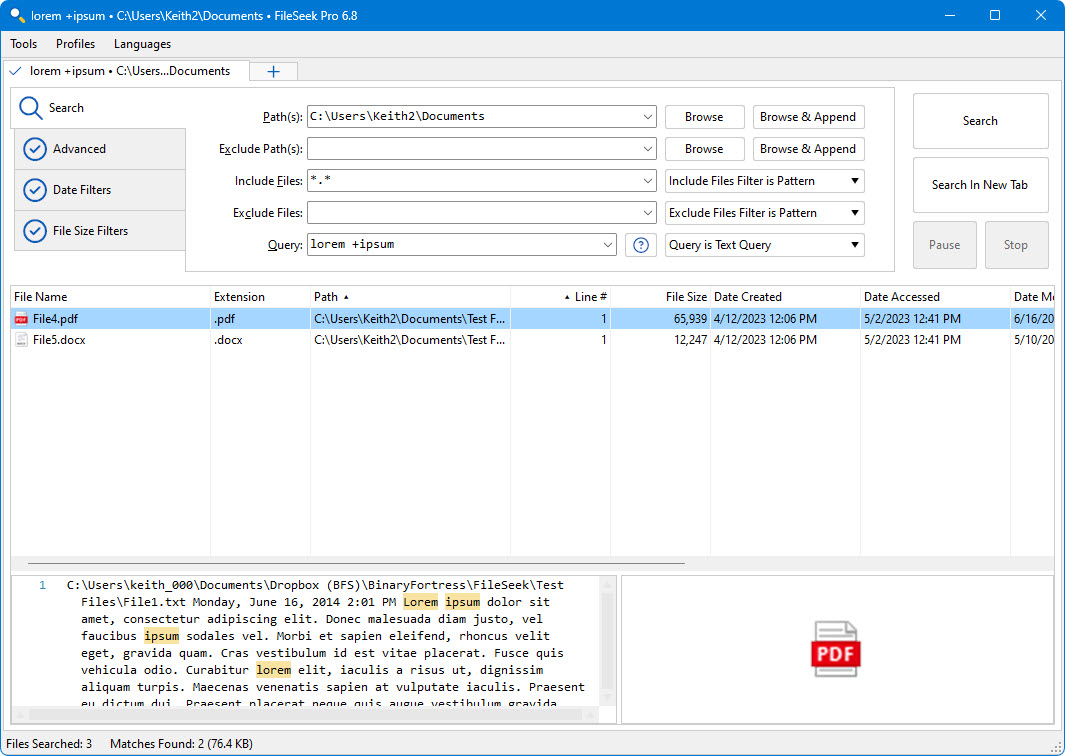The height and width of the screenshot is (756, 1065).
Task: Toggle the Advanced checkmark circle
Action: coord(35,149)
